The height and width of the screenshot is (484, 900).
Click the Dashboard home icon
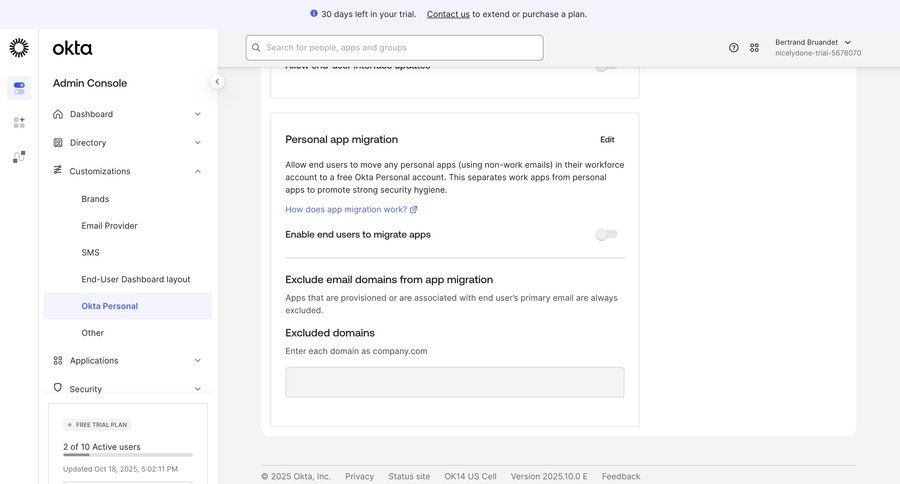point(58,114)
